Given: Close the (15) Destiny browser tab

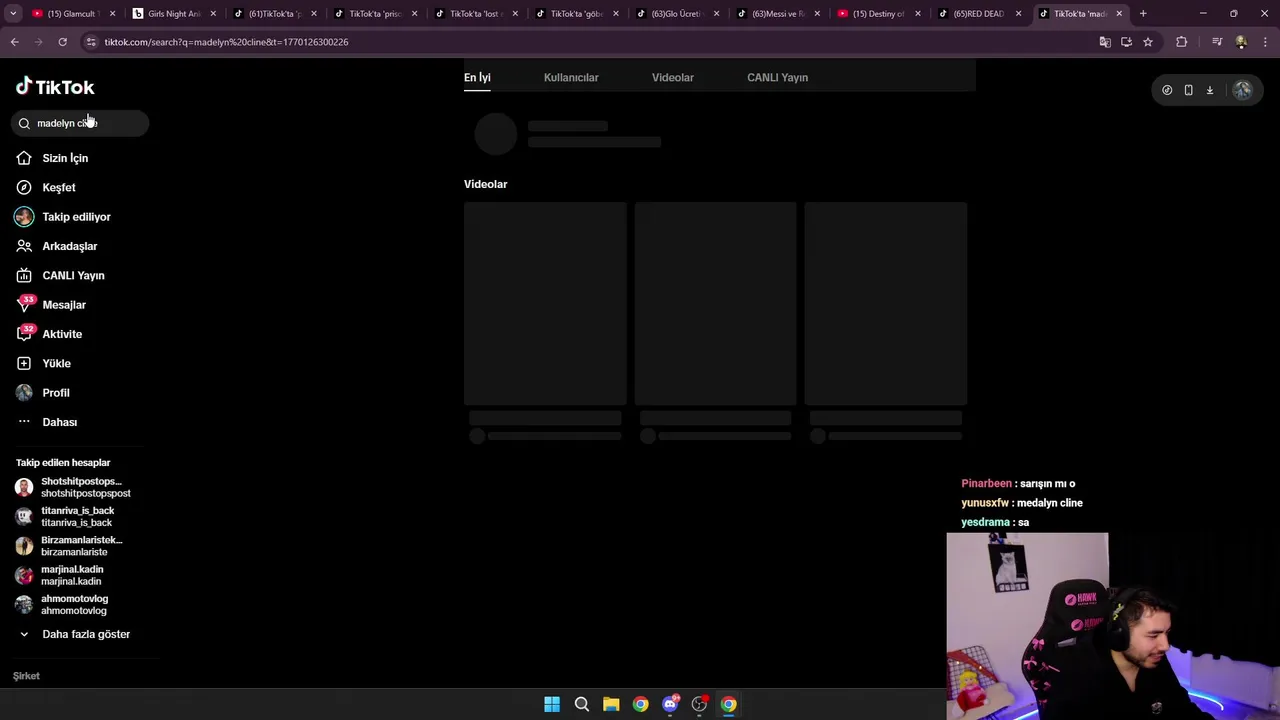Looking at the screenshot, I should pos(918,14).
